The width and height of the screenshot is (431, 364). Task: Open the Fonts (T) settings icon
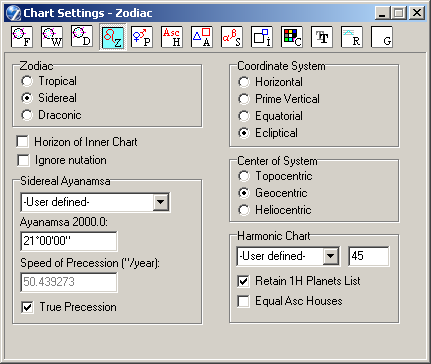click(x=322, y=37)
